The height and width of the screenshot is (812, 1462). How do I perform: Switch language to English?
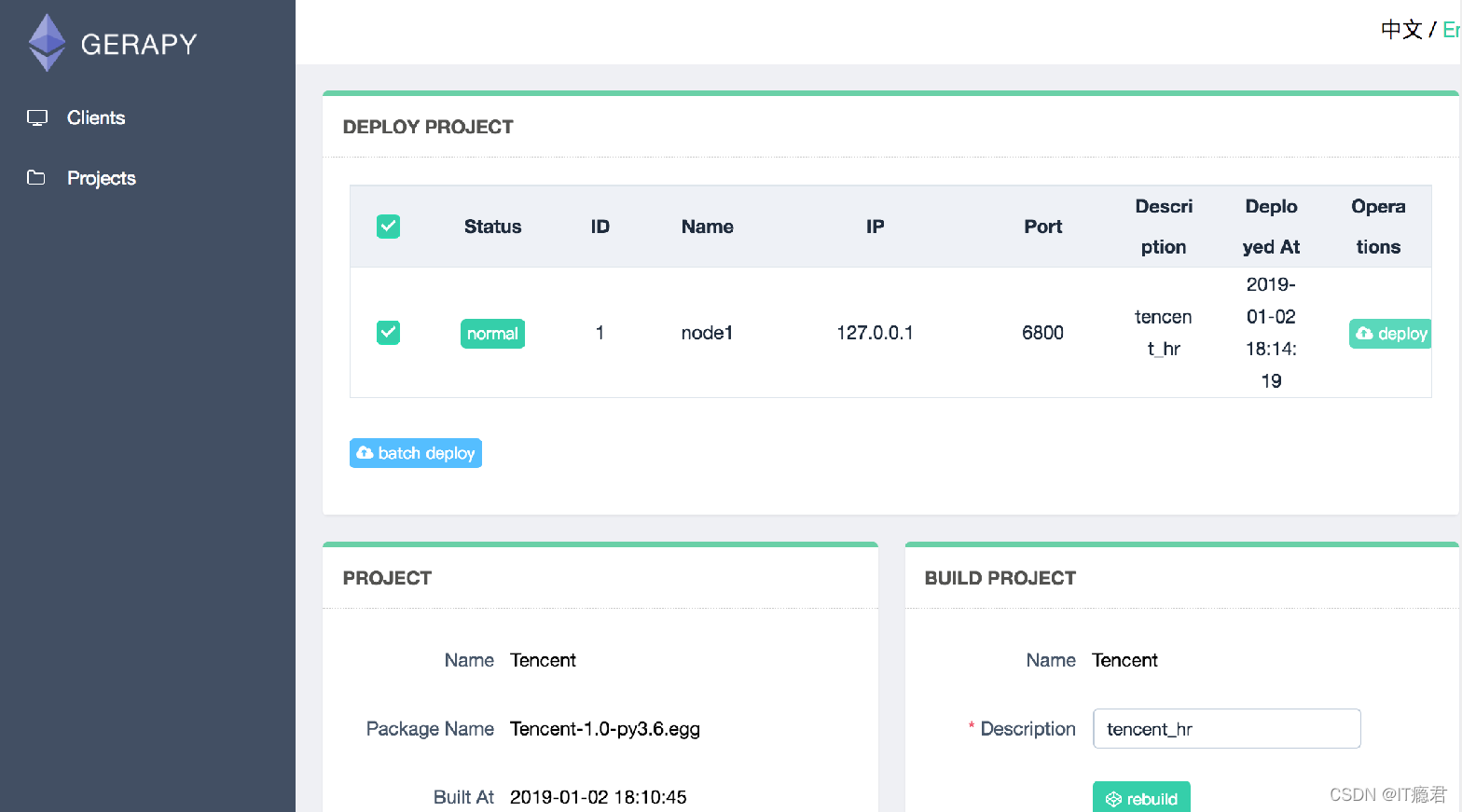pyautogui.click(x=1452, y=30)
